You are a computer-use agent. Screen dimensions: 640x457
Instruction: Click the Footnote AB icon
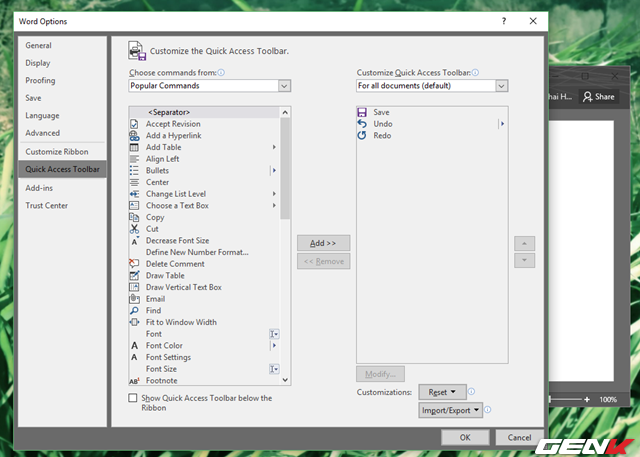click(134, 381)
